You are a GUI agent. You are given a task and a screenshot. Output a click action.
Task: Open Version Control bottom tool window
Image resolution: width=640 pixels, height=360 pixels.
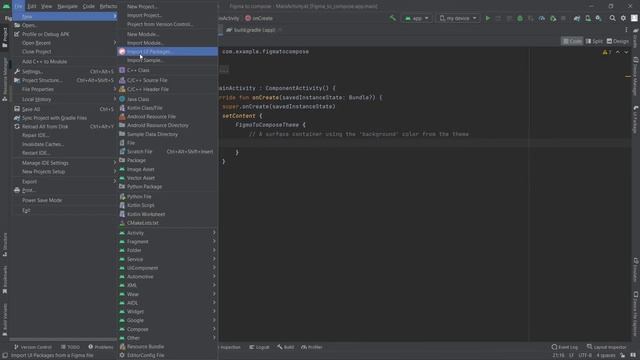point(33,347)
